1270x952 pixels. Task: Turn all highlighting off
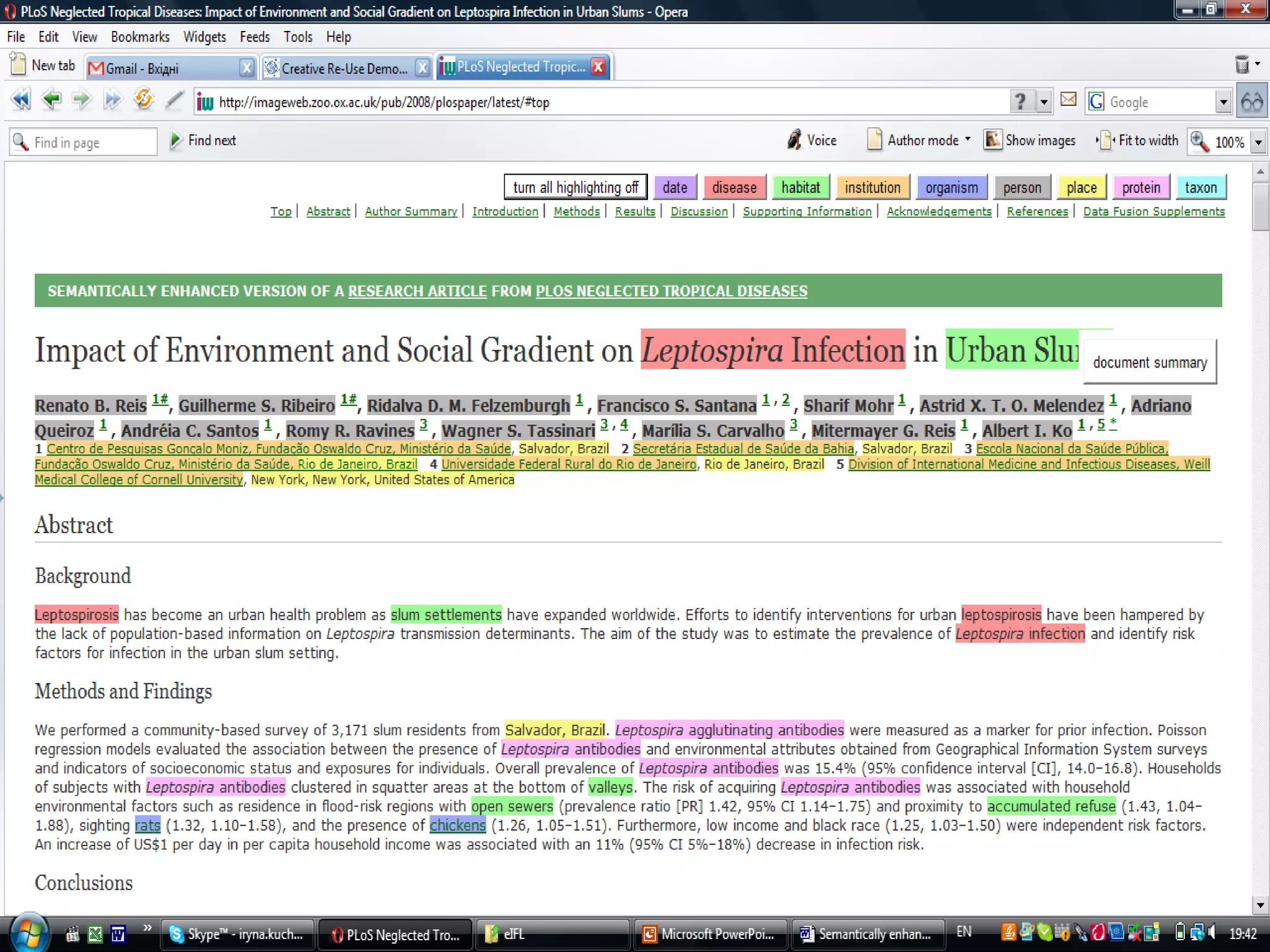point(575,187)
